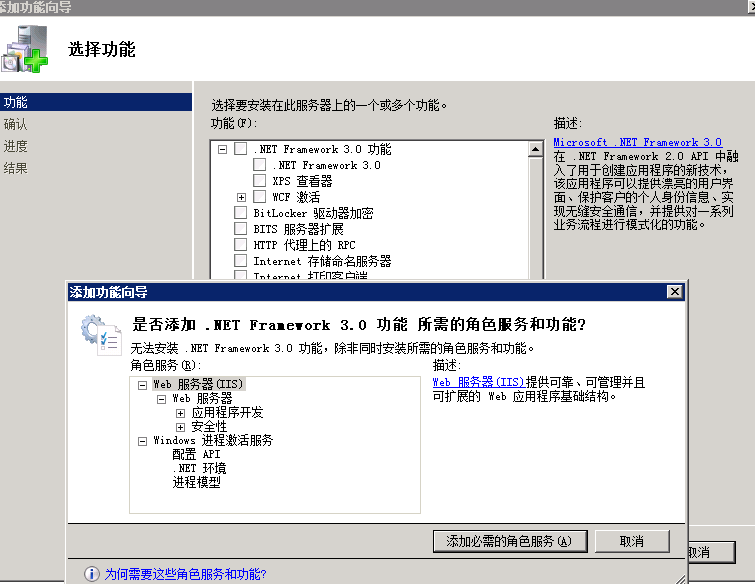Click the BitLocker 驱动器加密 feature label
This screenshot has width=755, height=584.
313,213
